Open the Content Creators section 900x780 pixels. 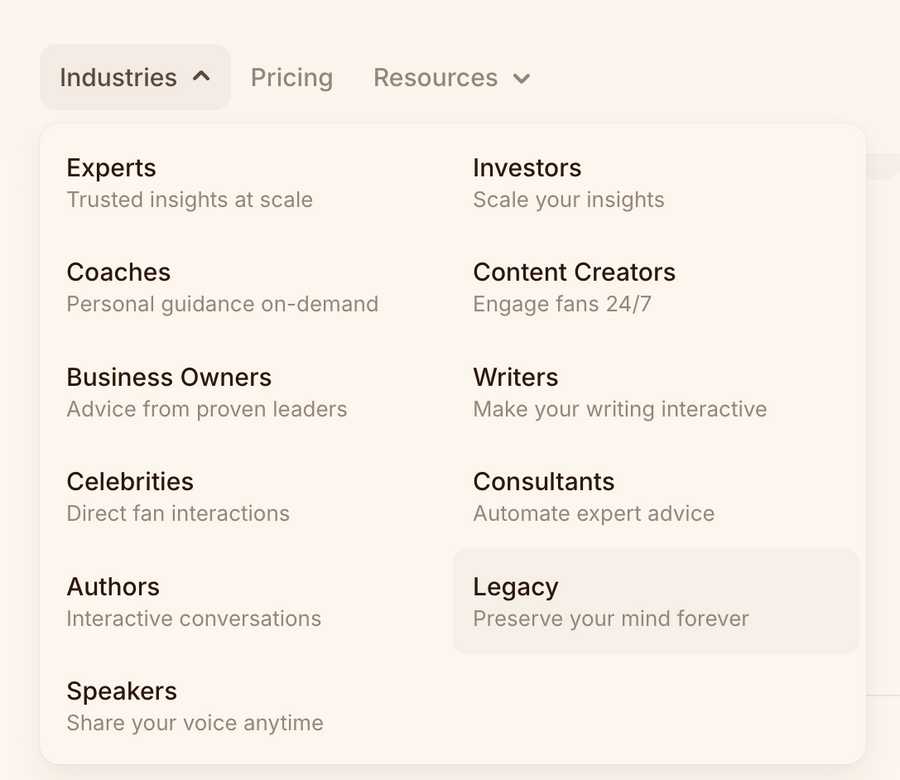574,272
